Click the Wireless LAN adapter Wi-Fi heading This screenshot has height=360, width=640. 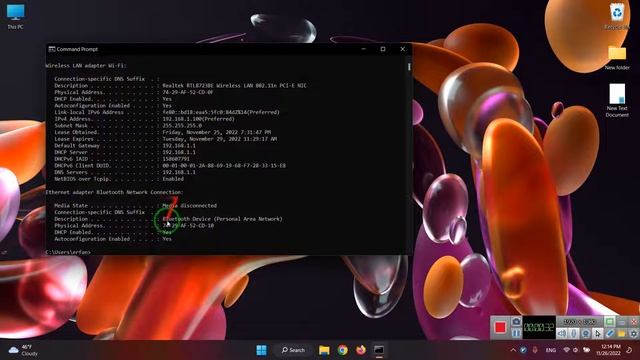[86, 65]
